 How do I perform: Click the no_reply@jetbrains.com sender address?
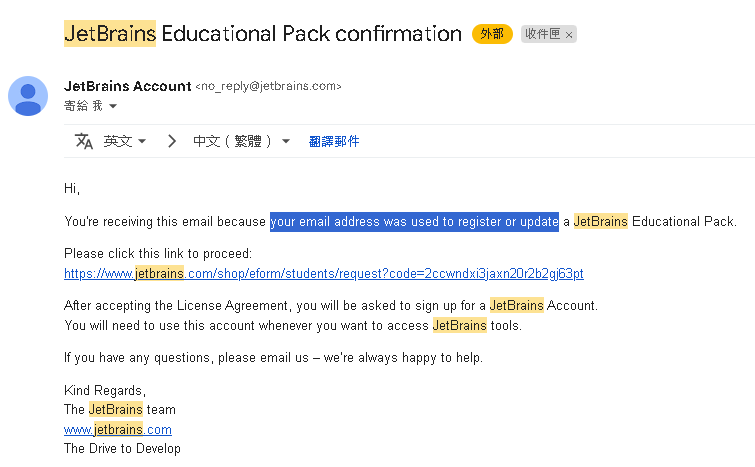coord(268,87)
